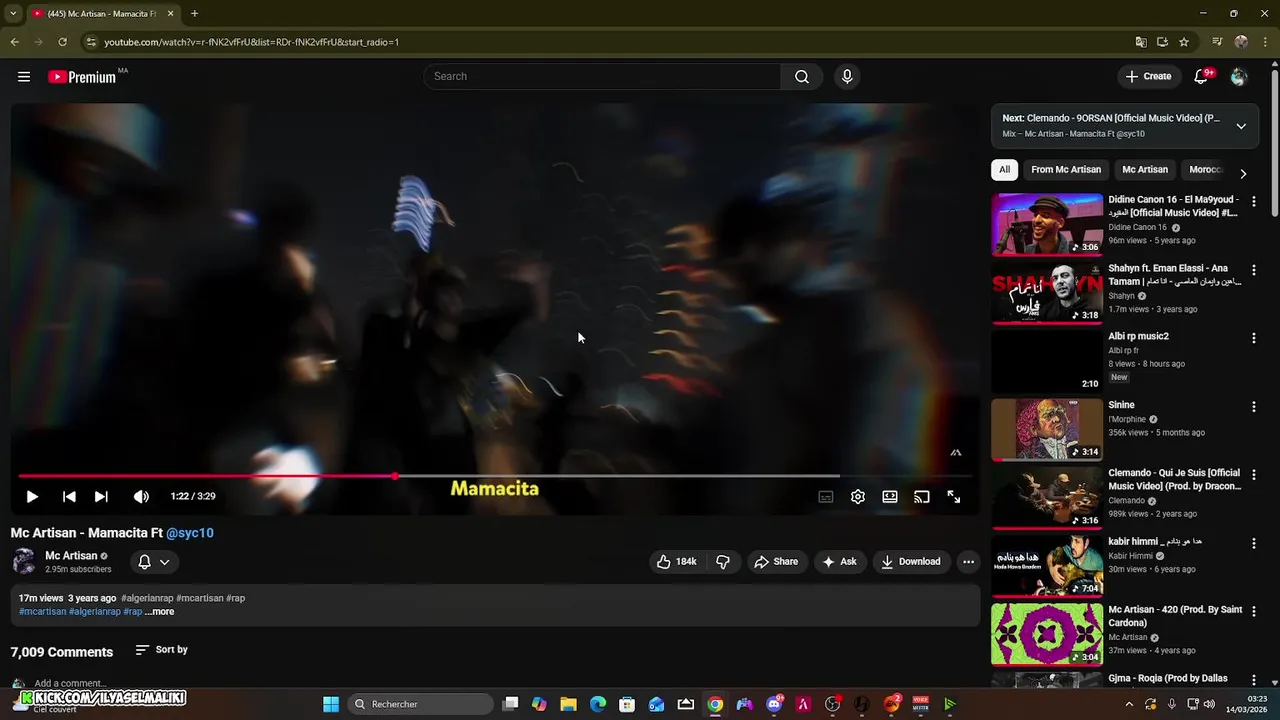Open options for Didine Canon 16 video
Viewport: 1280px width, 720px height.
[1254, 201]
